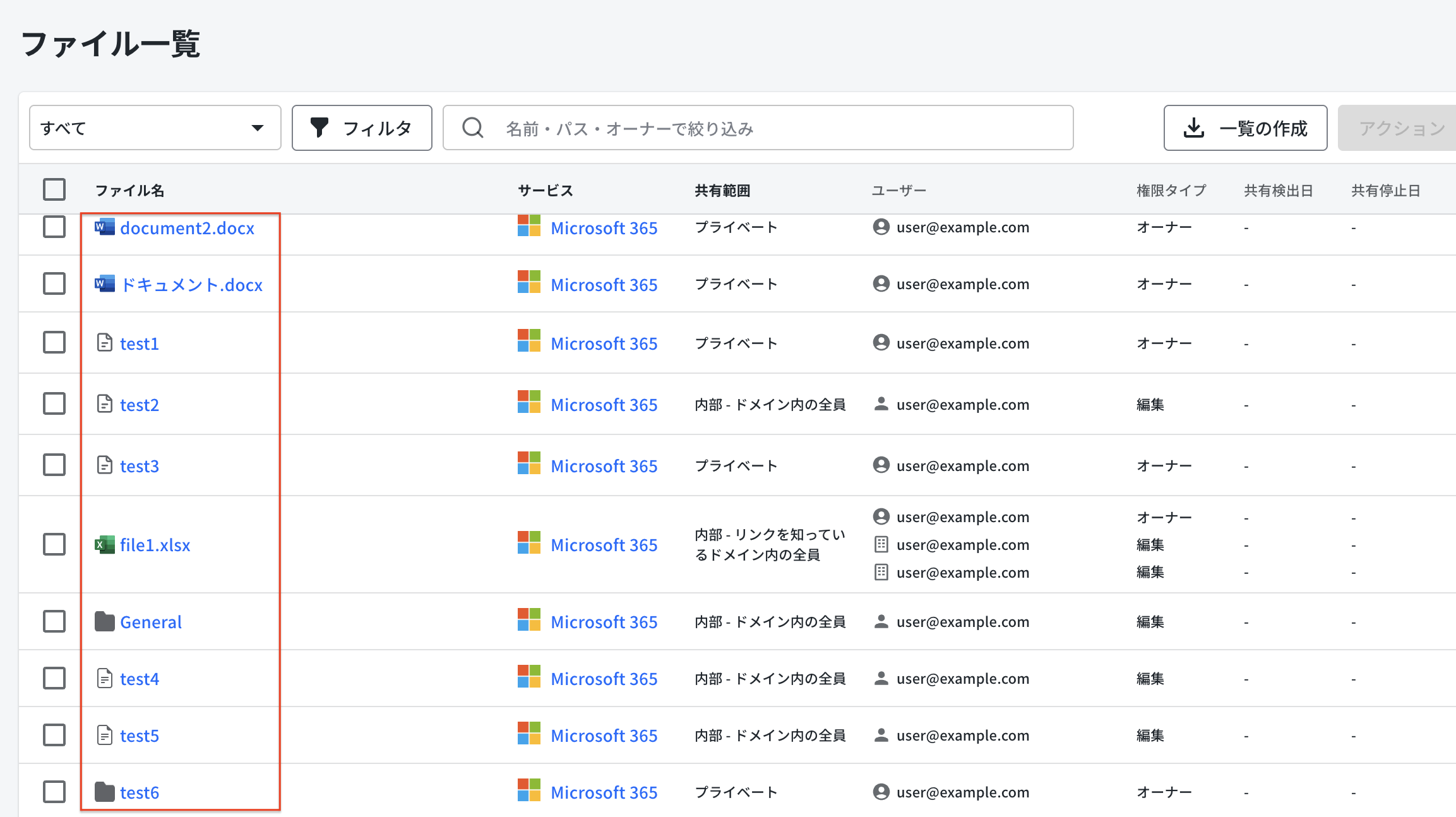The height and width of the screenshot is (817, 1456).
Task: Click the file icon beside test3
Action: [105, 465]
